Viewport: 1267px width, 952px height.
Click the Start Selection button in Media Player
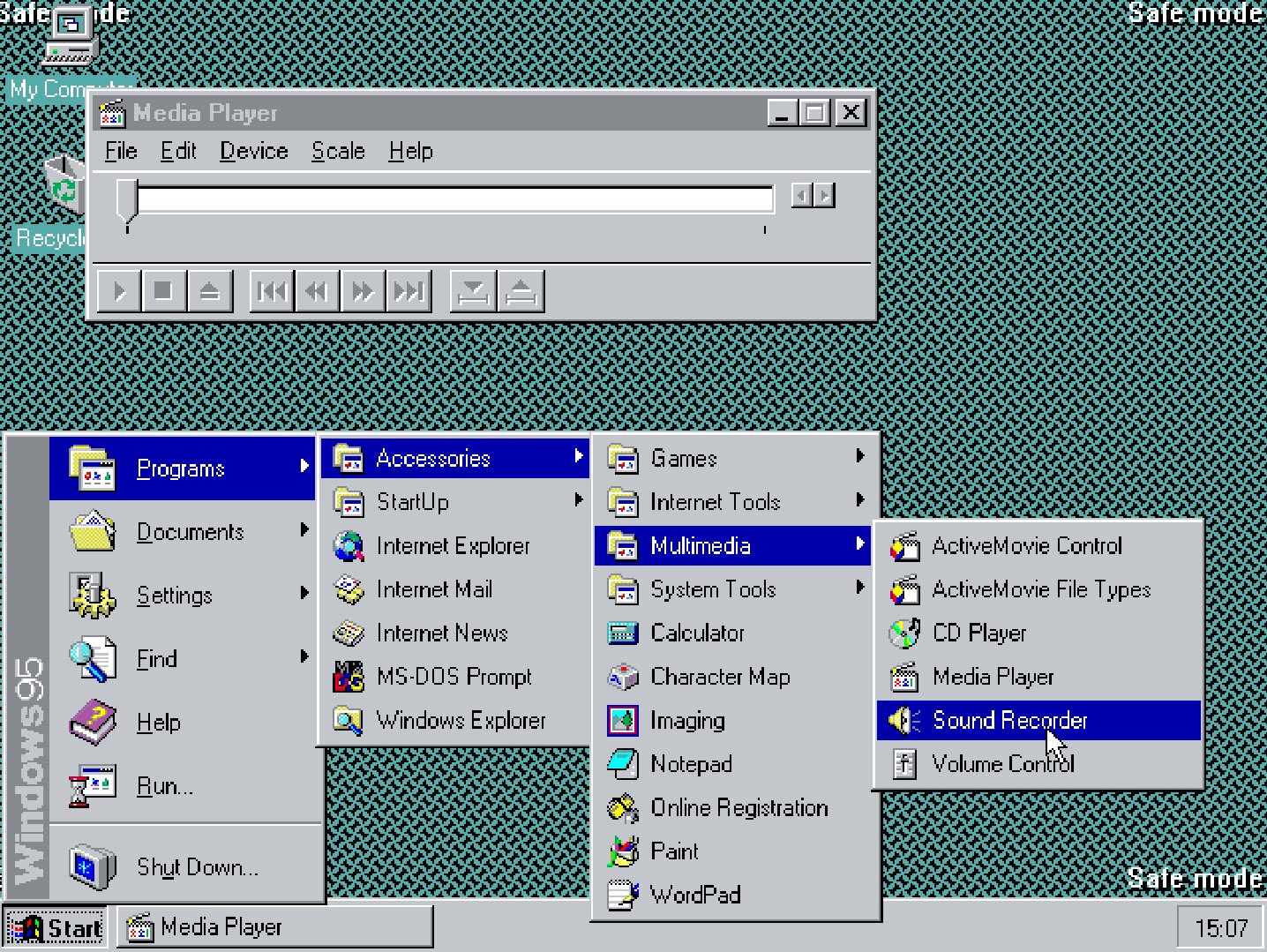pyautogui.click(x=473, y=291)
